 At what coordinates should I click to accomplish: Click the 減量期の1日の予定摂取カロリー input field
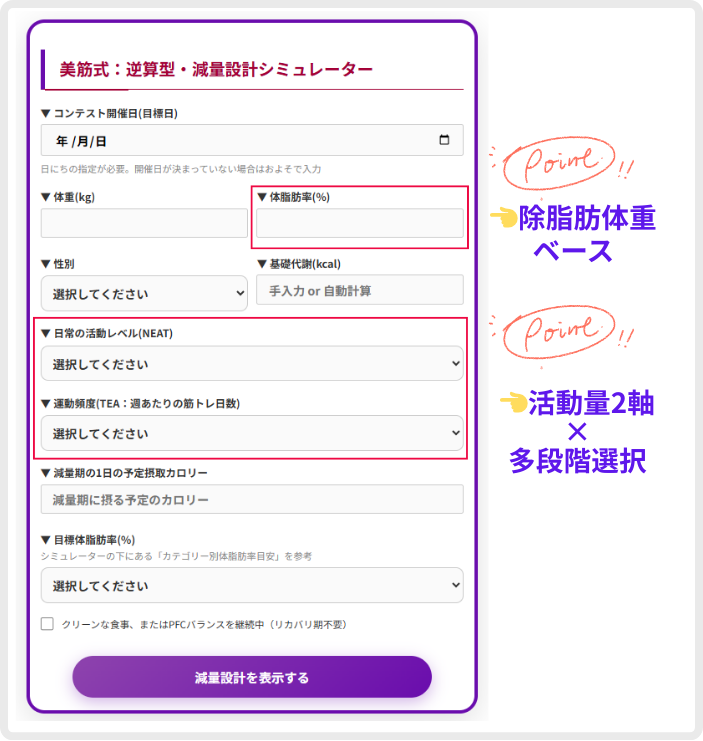252,500
